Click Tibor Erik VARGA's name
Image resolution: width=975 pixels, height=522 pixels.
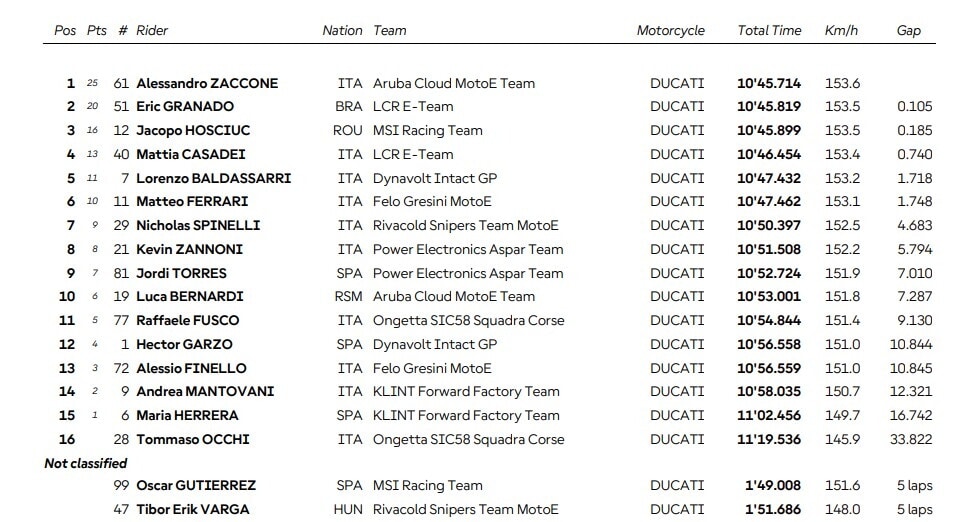[x=193, y=510]
